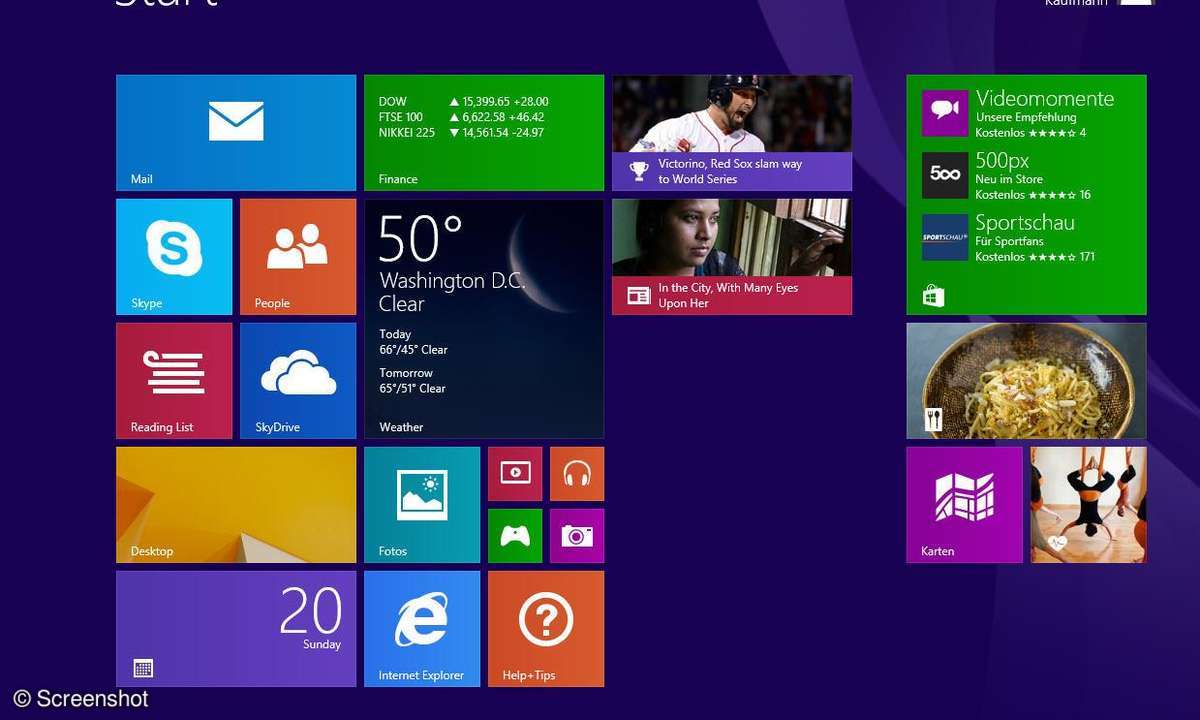Open the People tile
This screenshot has height=720, width=1200.
pos(298,257)
